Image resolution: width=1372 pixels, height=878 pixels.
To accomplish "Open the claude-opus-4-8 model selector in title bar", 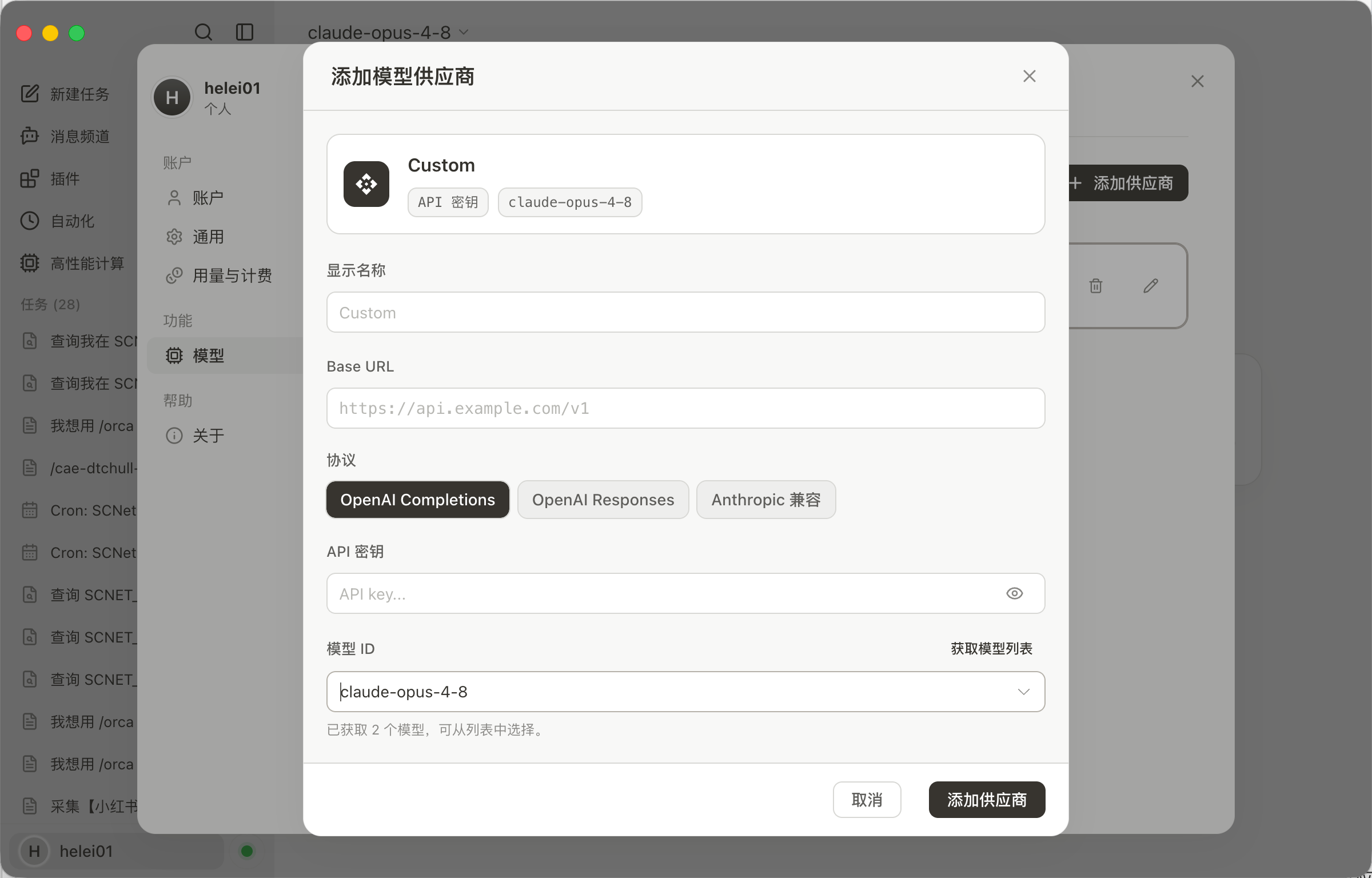I will tap(388, 33).
